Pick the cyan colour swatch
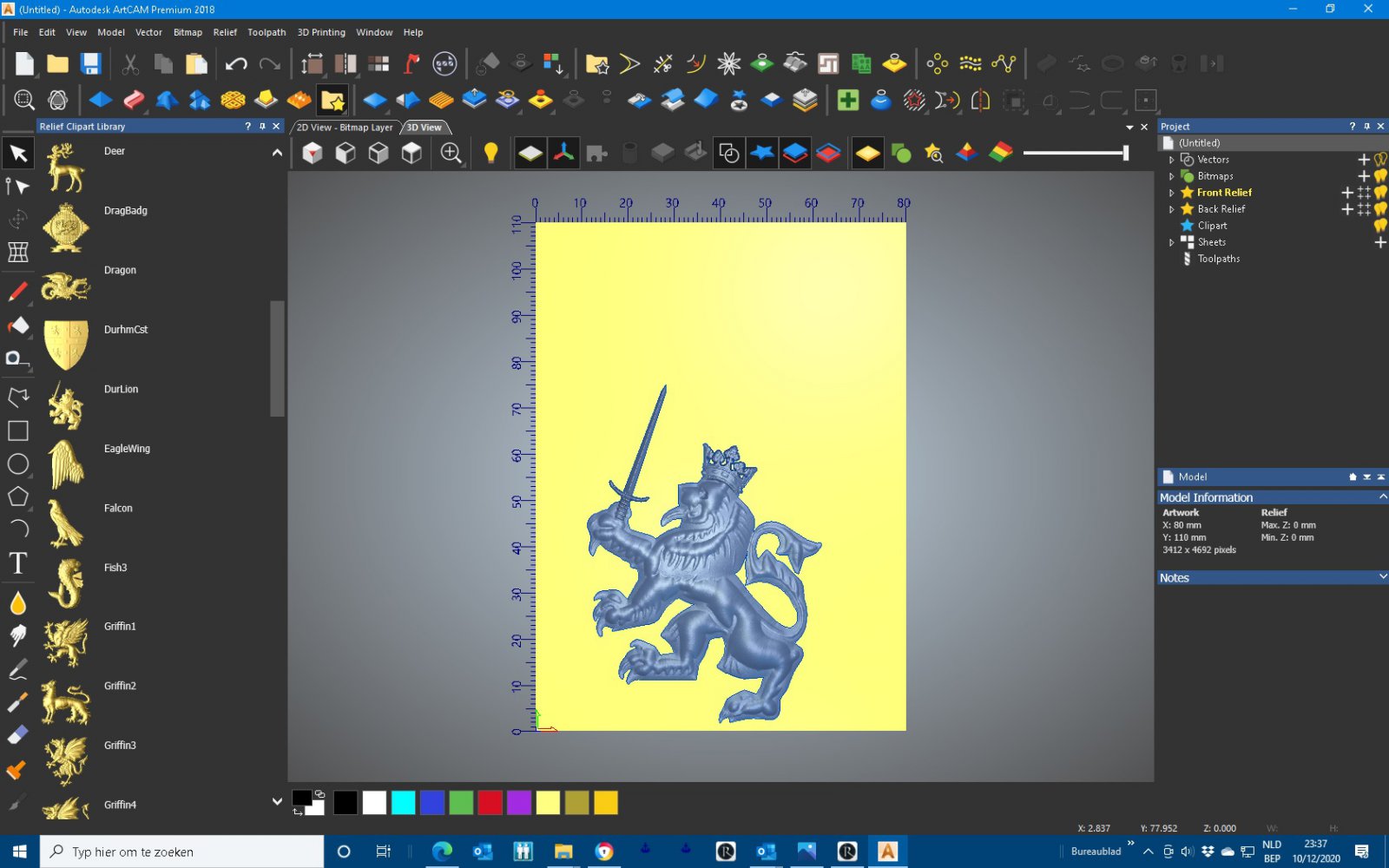Screen dimensions: 1389x868 pyautogui.click(x=403, y=803)
